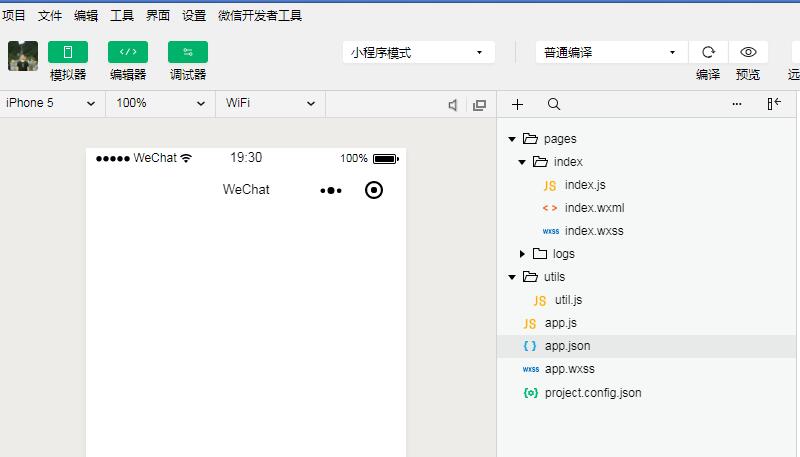Click the JS icon beside app.js
The image size is (800, 457).
click(530, 324)
